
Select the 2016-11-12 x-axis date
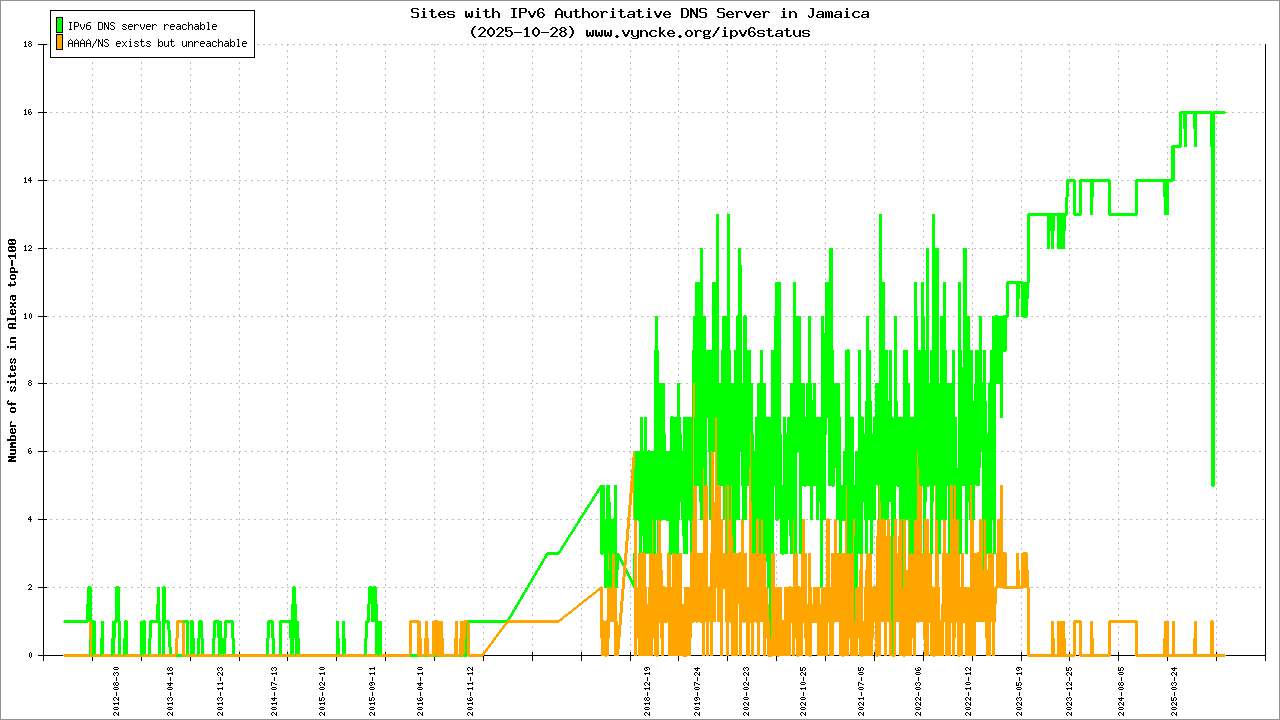[x=471, y=689]
